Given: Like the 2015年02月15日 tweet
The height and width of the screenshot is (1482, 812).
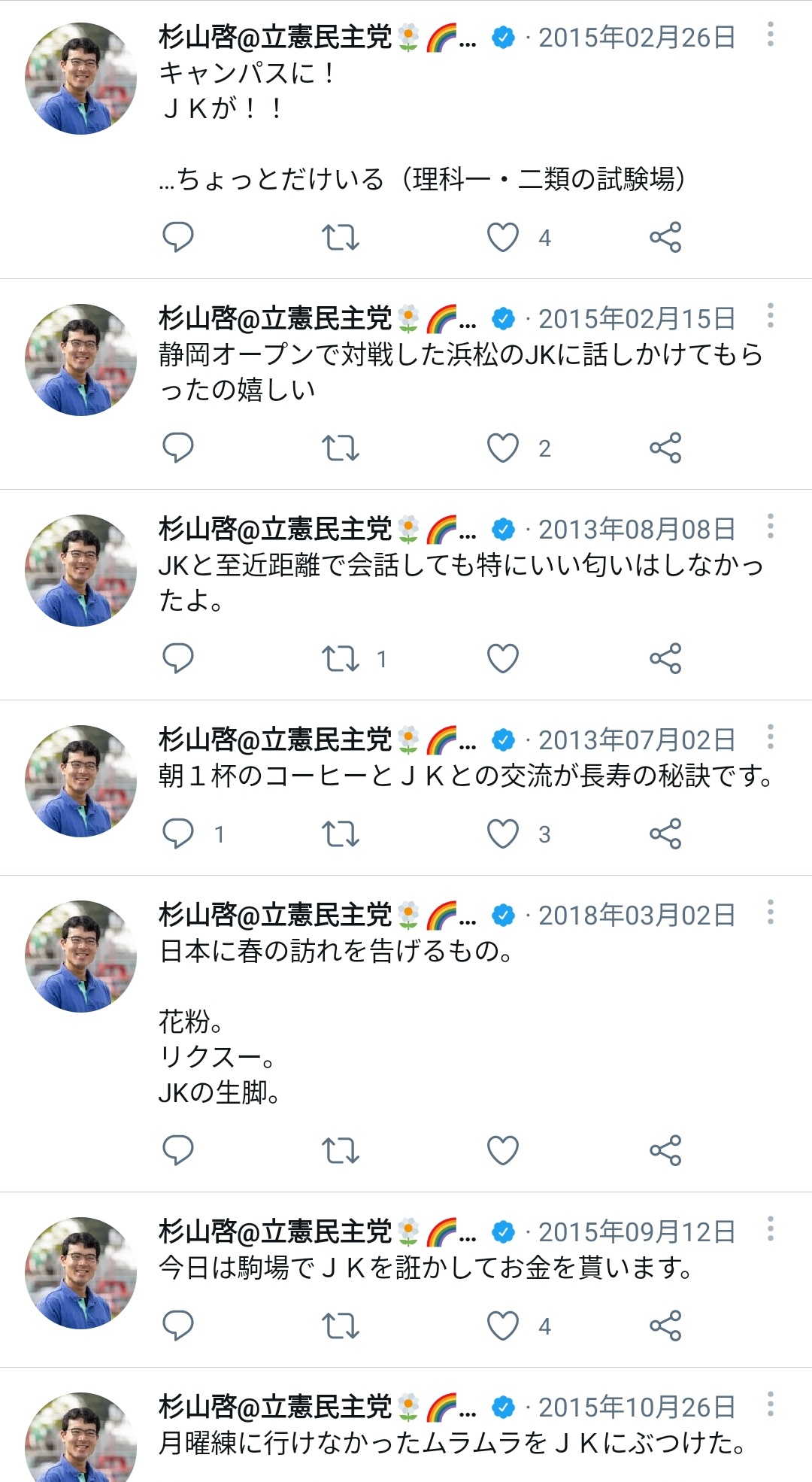Looking at the screenshot, I should coord(503,448).
